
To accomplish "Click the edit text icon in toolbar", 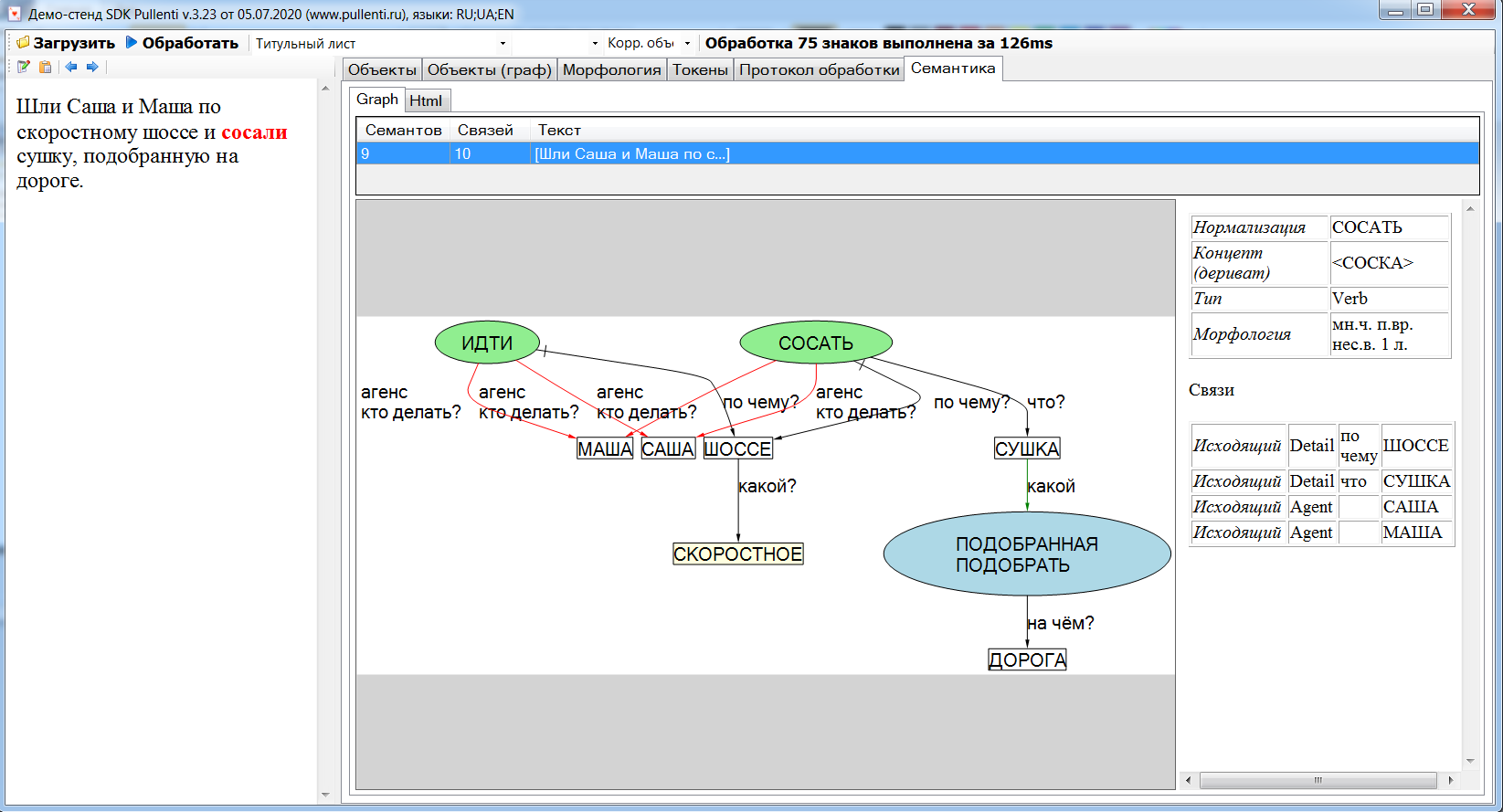I will [24, 67].
